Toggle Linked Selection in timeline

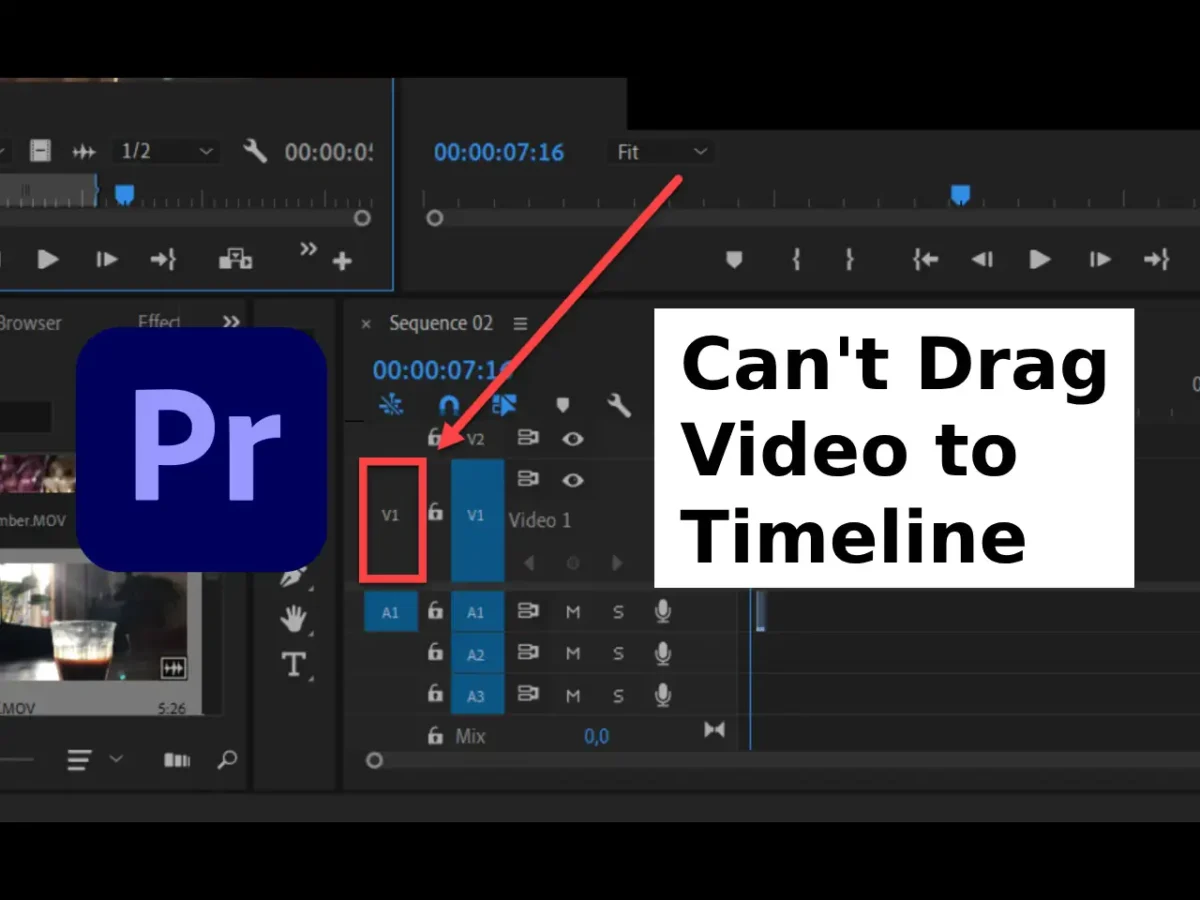[505, 405]
